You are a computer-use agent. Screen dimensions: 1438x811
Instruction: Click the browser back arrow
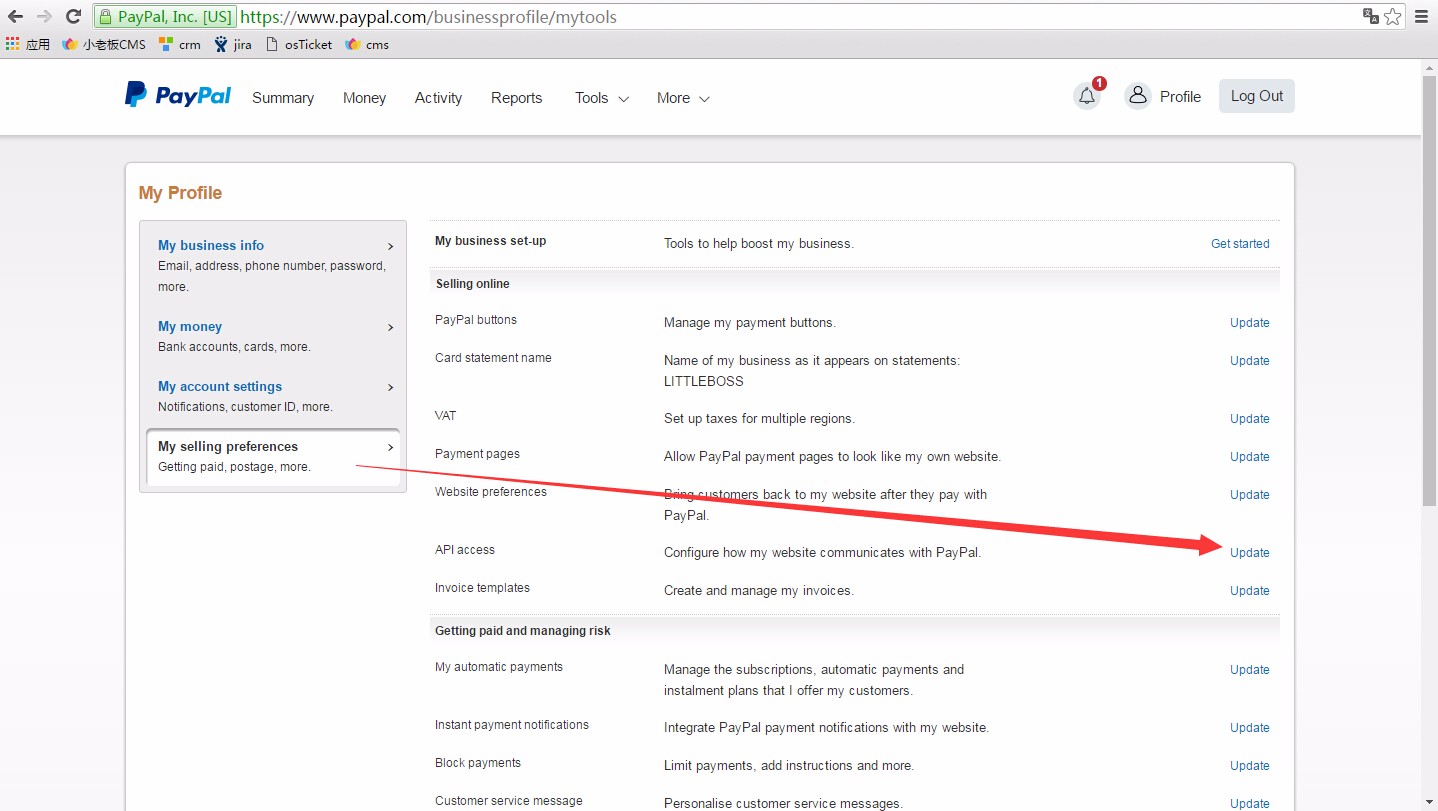coord(15,16)
